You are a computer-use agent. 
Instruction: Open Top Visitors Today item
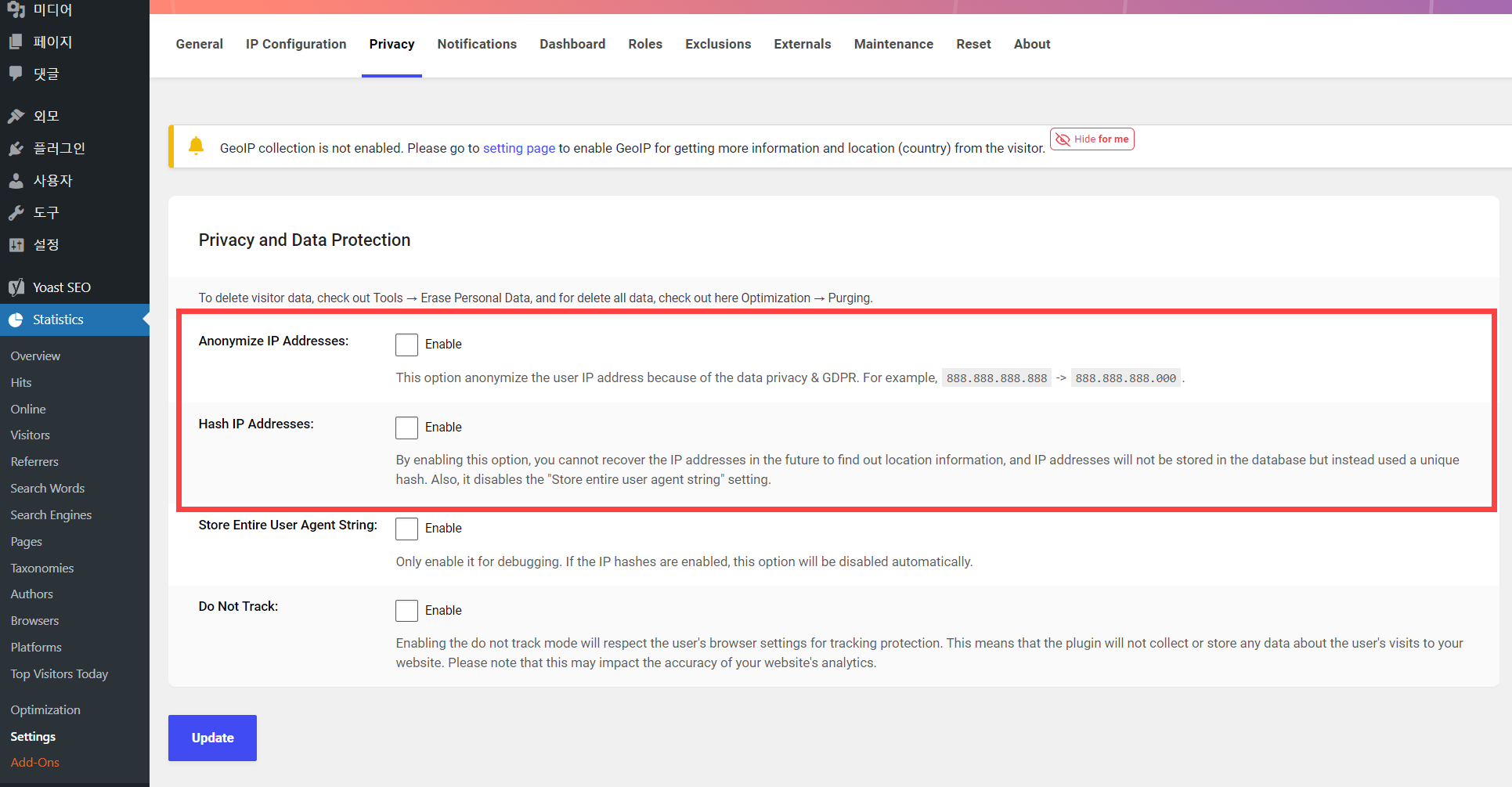coord(60,673)
